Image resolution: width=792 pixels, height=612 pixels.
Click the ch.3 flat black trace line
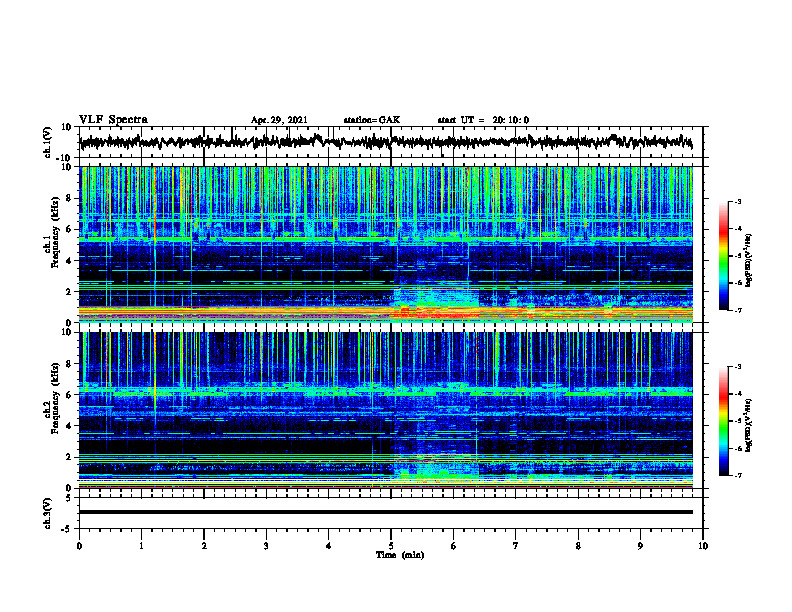click(x=386, y=512)
